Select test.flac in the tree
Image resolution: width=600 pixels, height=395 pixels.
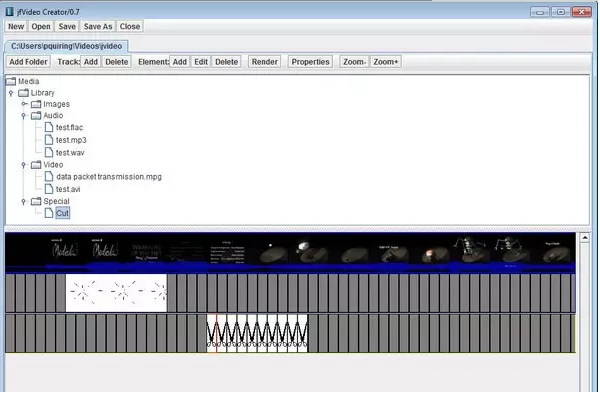(x=70, y=127)
